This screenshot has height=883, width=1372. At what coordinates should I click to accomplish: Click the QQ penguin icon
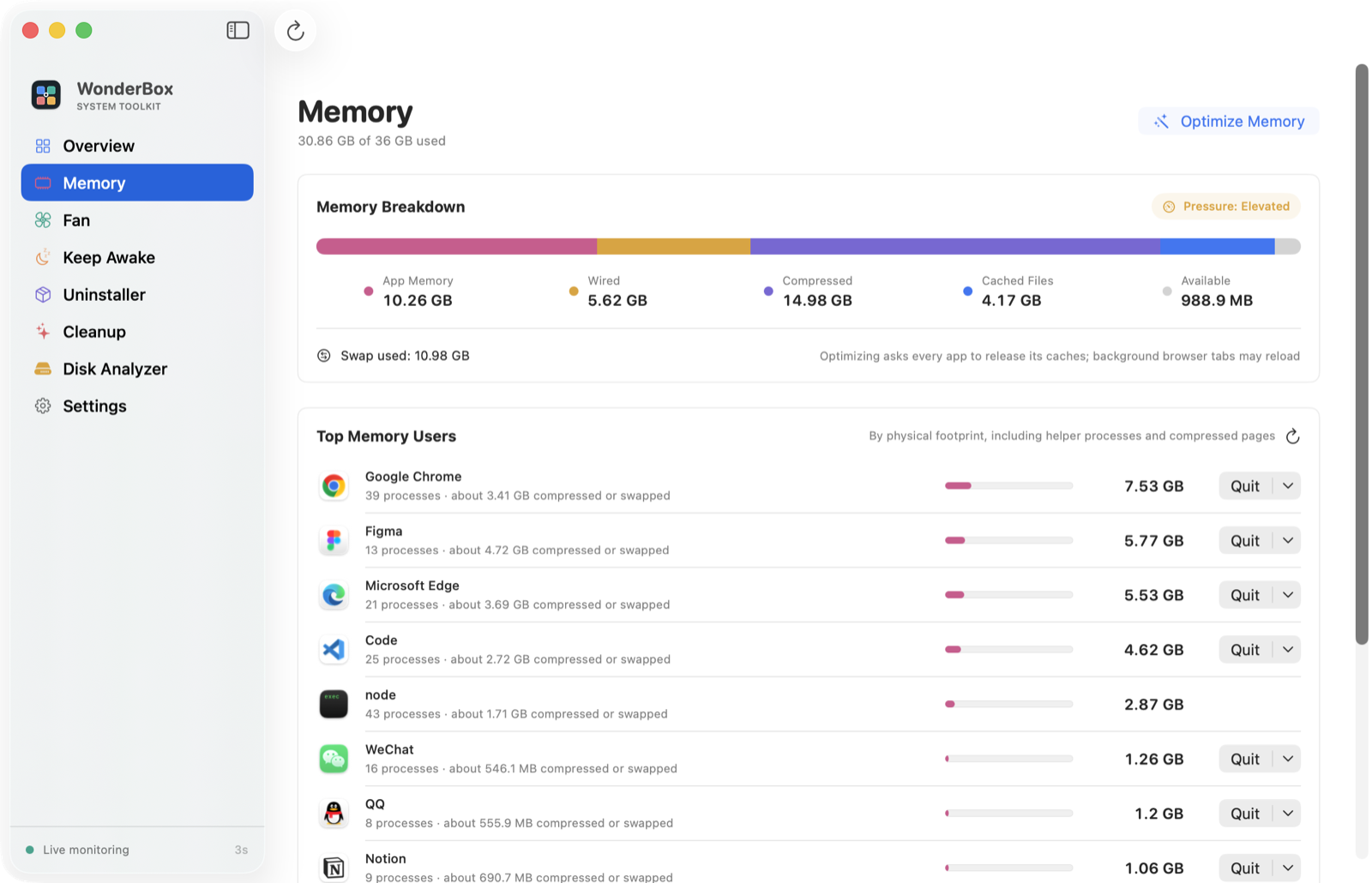click(334, 814)
